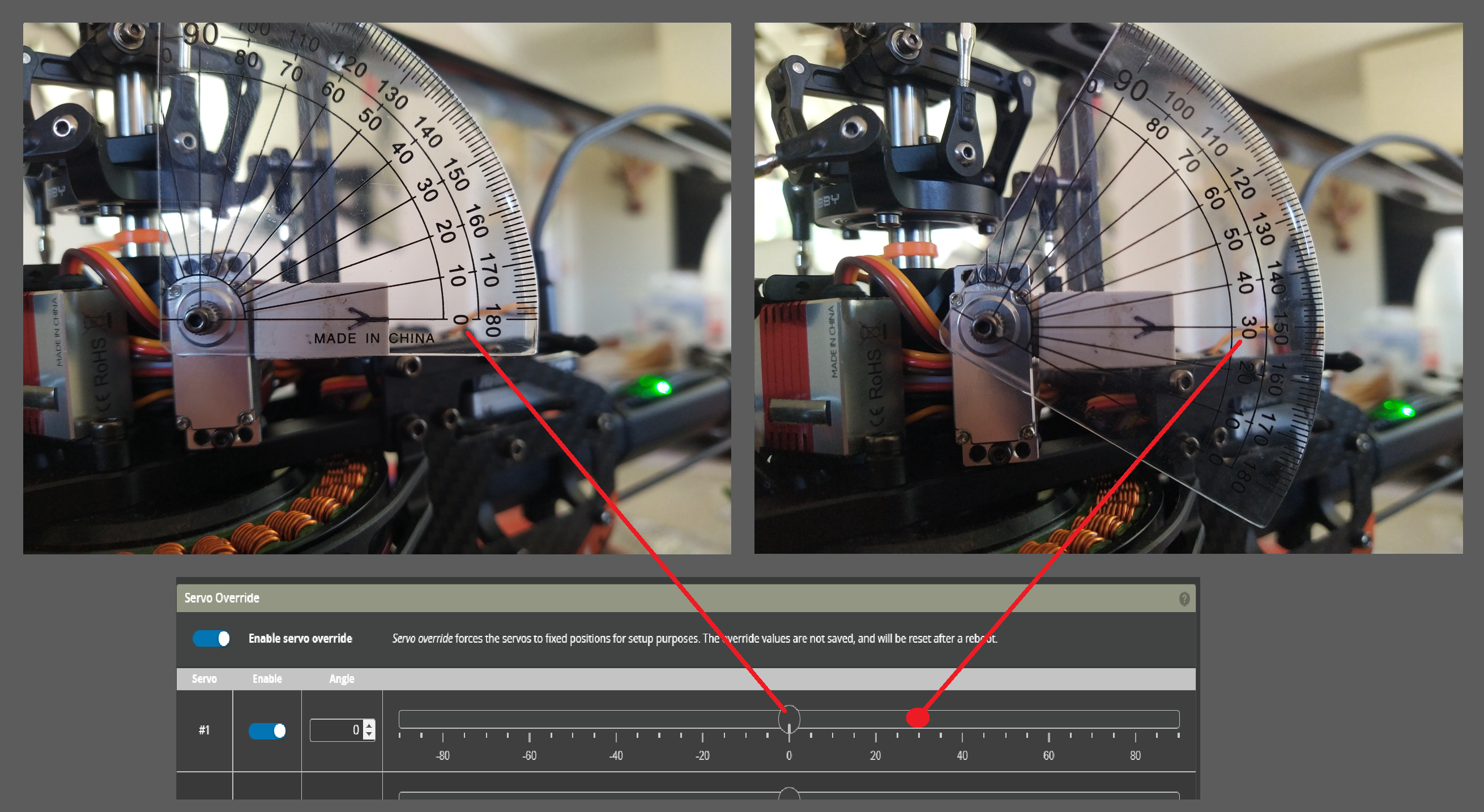Click the Servo column header

pos(204,679)
